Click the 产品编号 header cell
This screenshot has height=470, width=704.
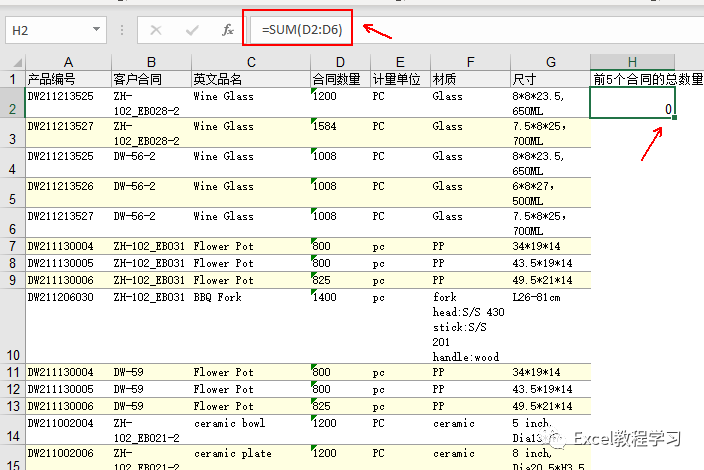coord(68,79)
